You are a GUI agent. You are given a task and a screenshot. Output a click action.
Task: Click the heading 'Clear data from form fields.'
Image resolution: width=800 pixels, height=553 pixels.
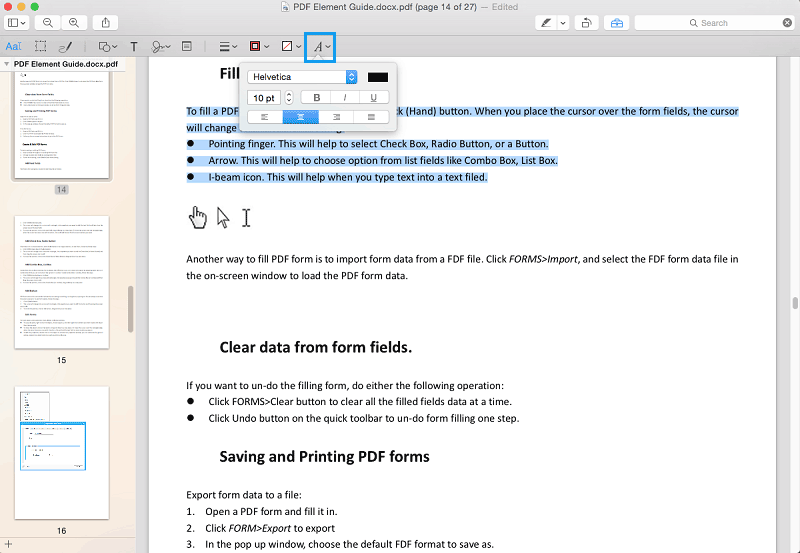coord(316,347)
